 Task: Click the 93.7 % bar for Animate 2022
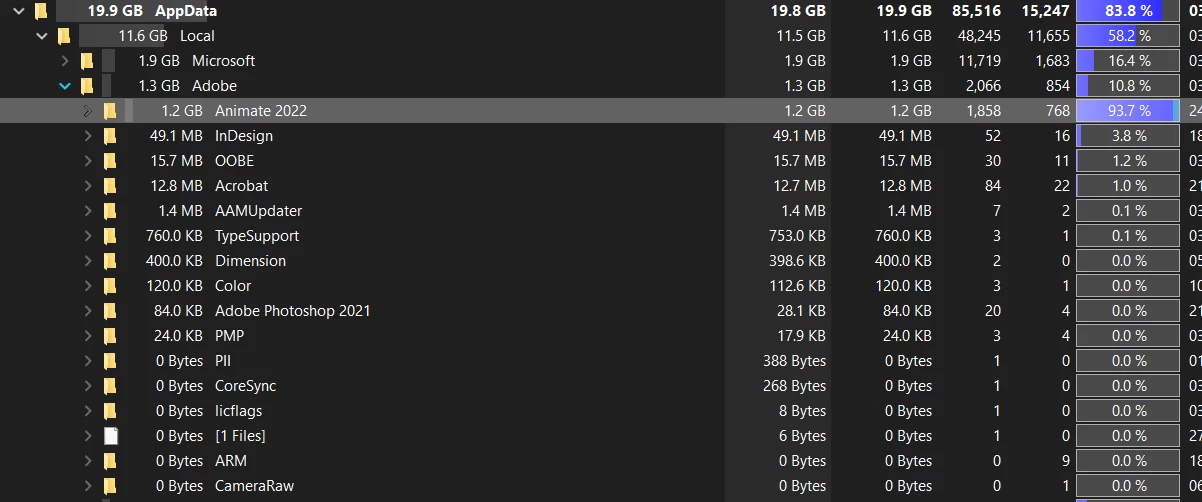[1128, 111]
